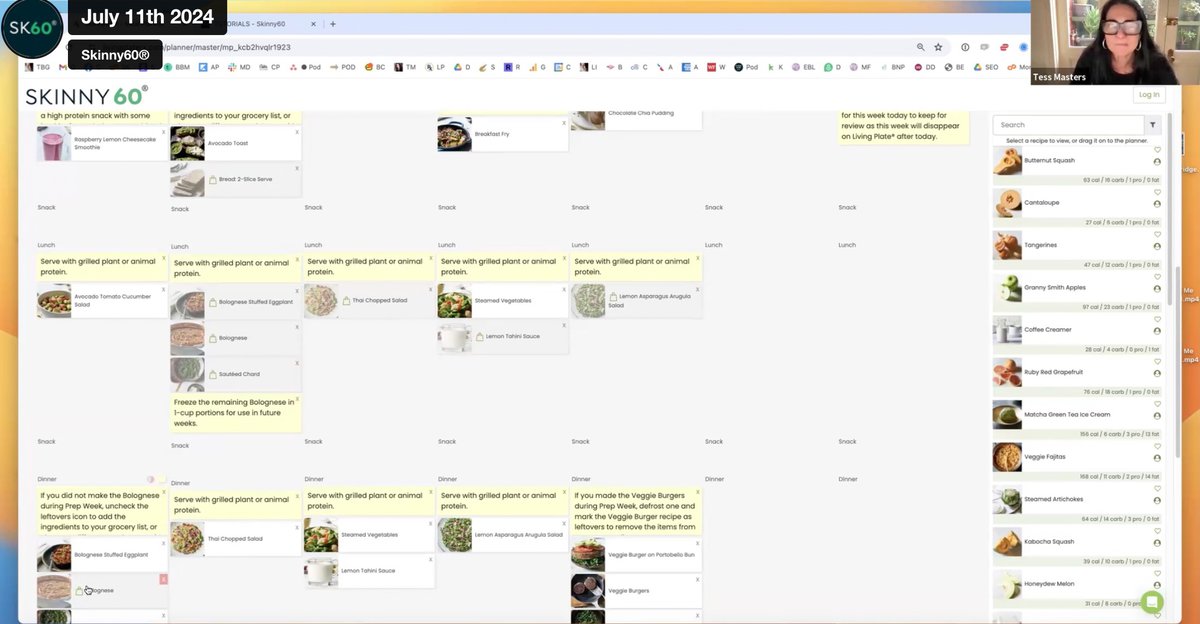1200x624 pixels.
Task: Select the Veggie Burgers dinner card
Action: click(x=636, y=591)
